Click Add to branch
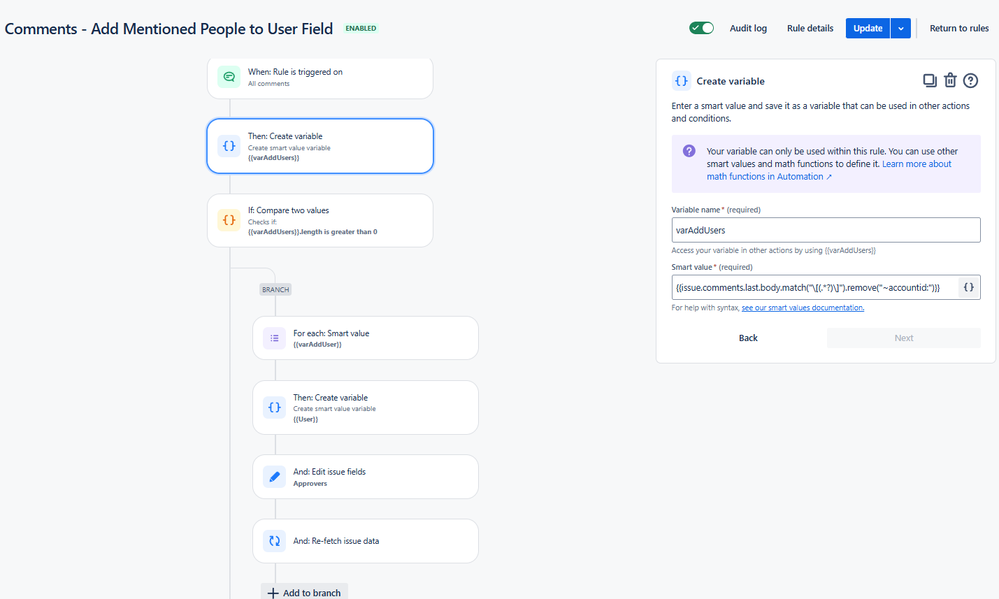The width and height of the screenshot is (999, 599). [305, 593]
